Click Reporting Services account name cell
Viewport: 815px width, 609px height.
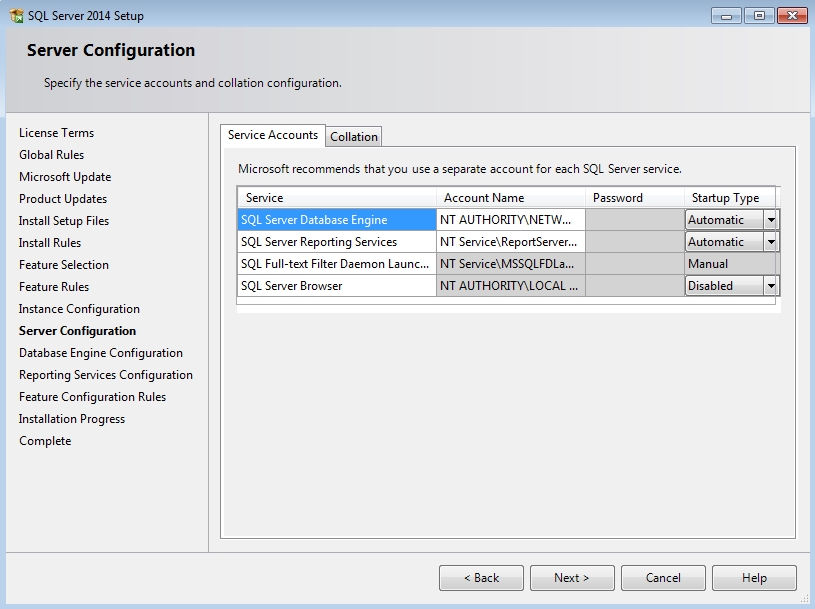(x=510, y=242)
